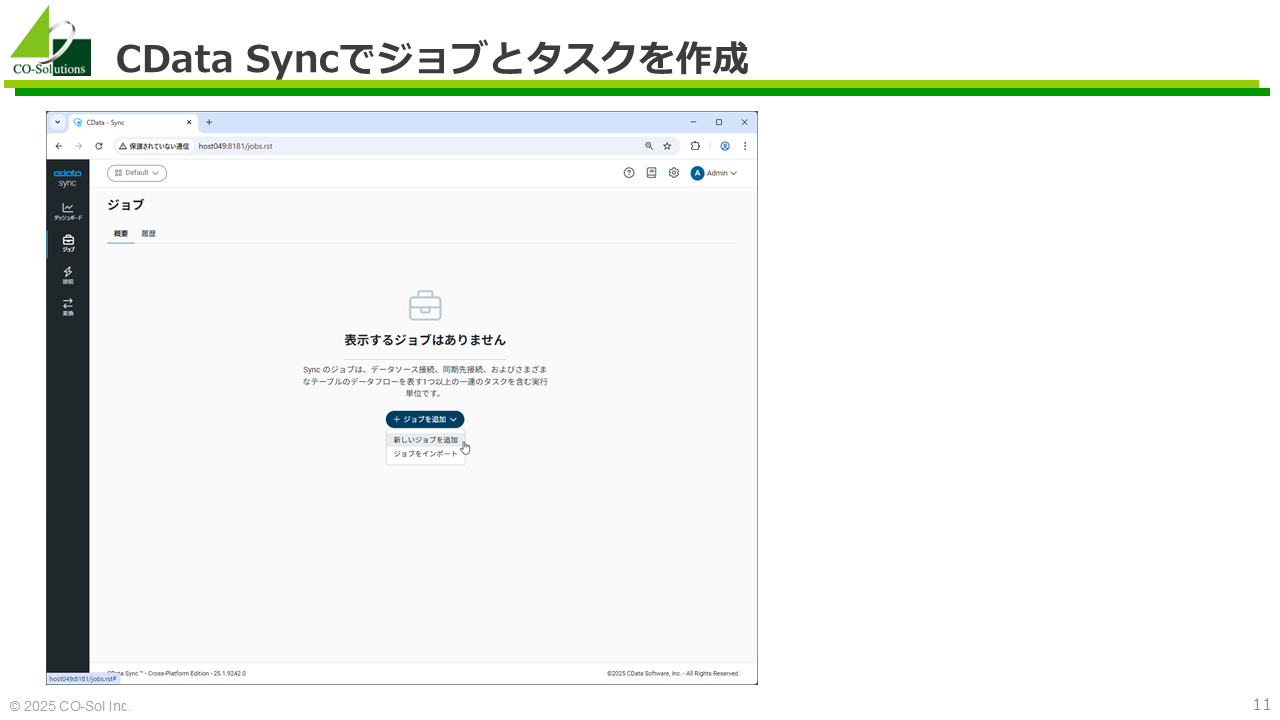
Task: Click the 表示するジョブはありません message
Action: [x=425, y=340]
